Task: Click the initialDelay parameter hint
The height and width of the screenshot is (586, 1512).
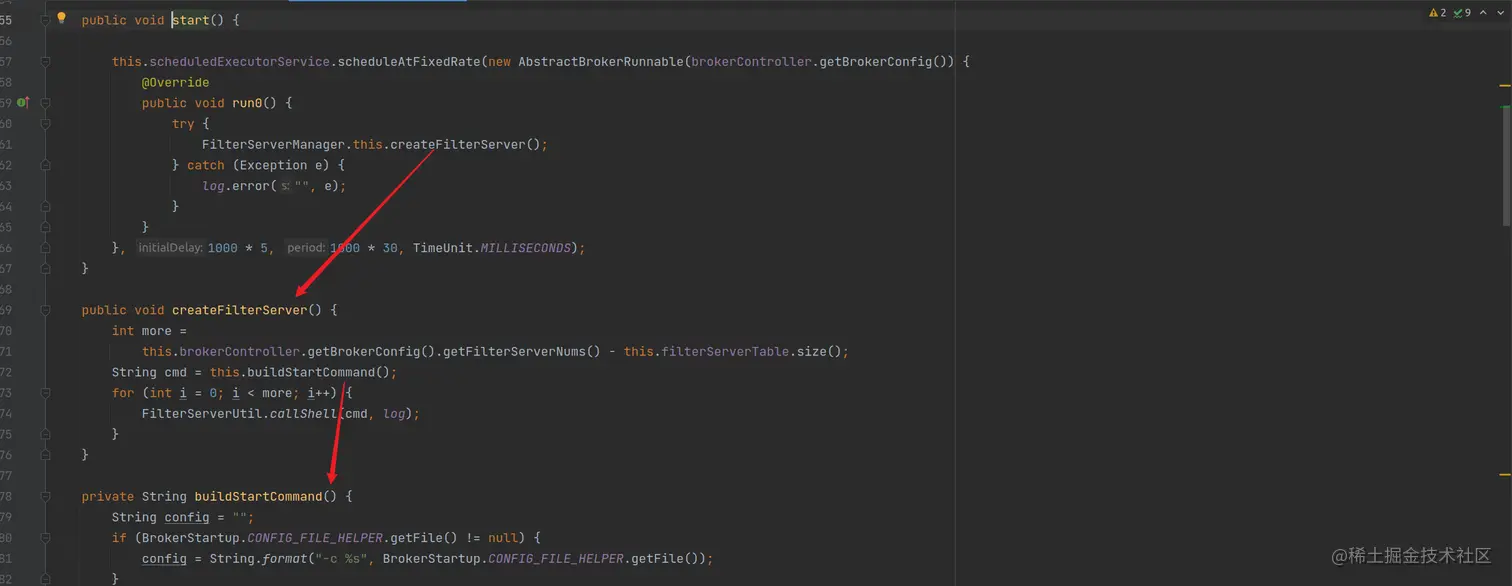Action: point(170,248)
